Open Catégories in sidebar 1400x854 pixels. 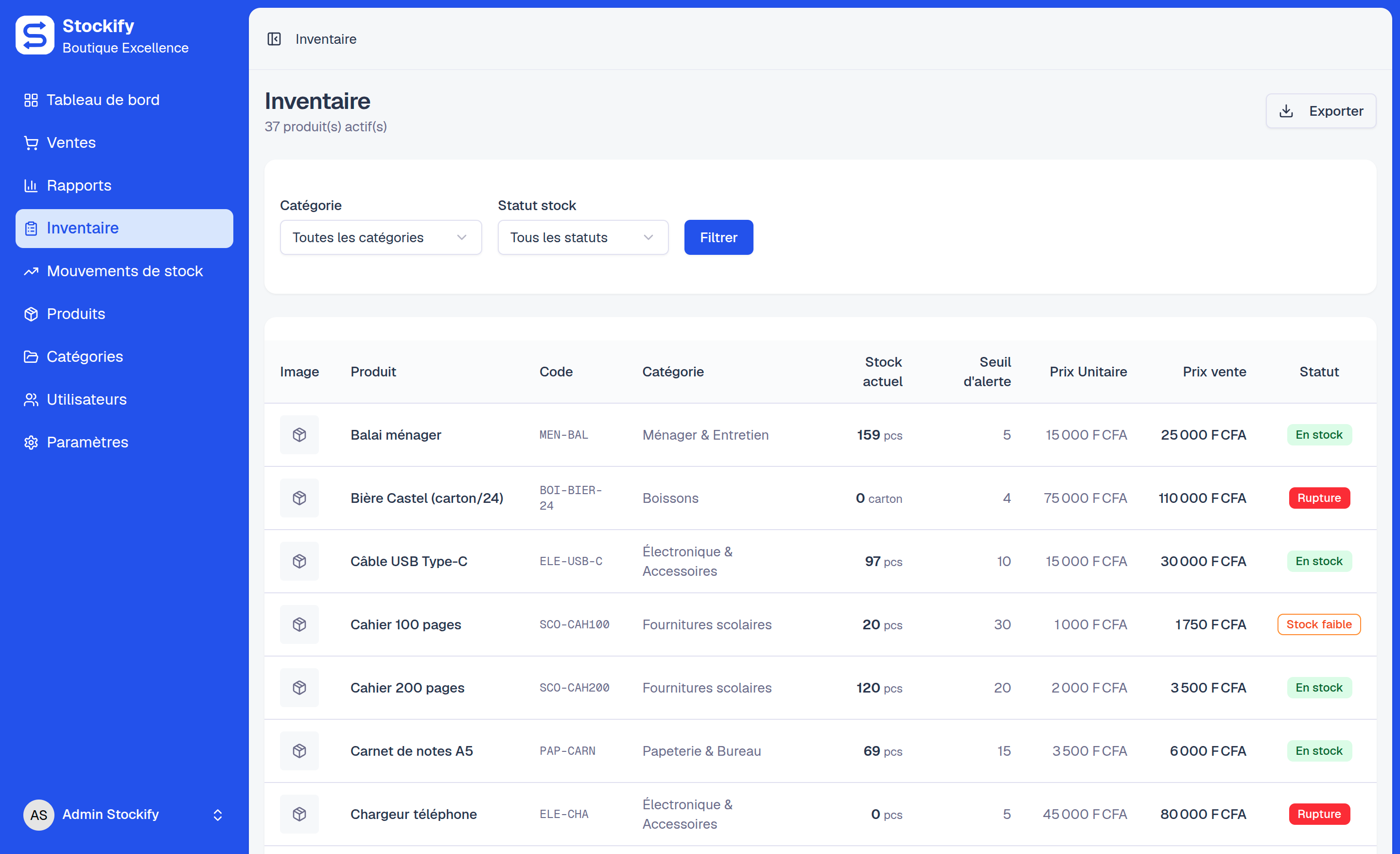(124, 356)
